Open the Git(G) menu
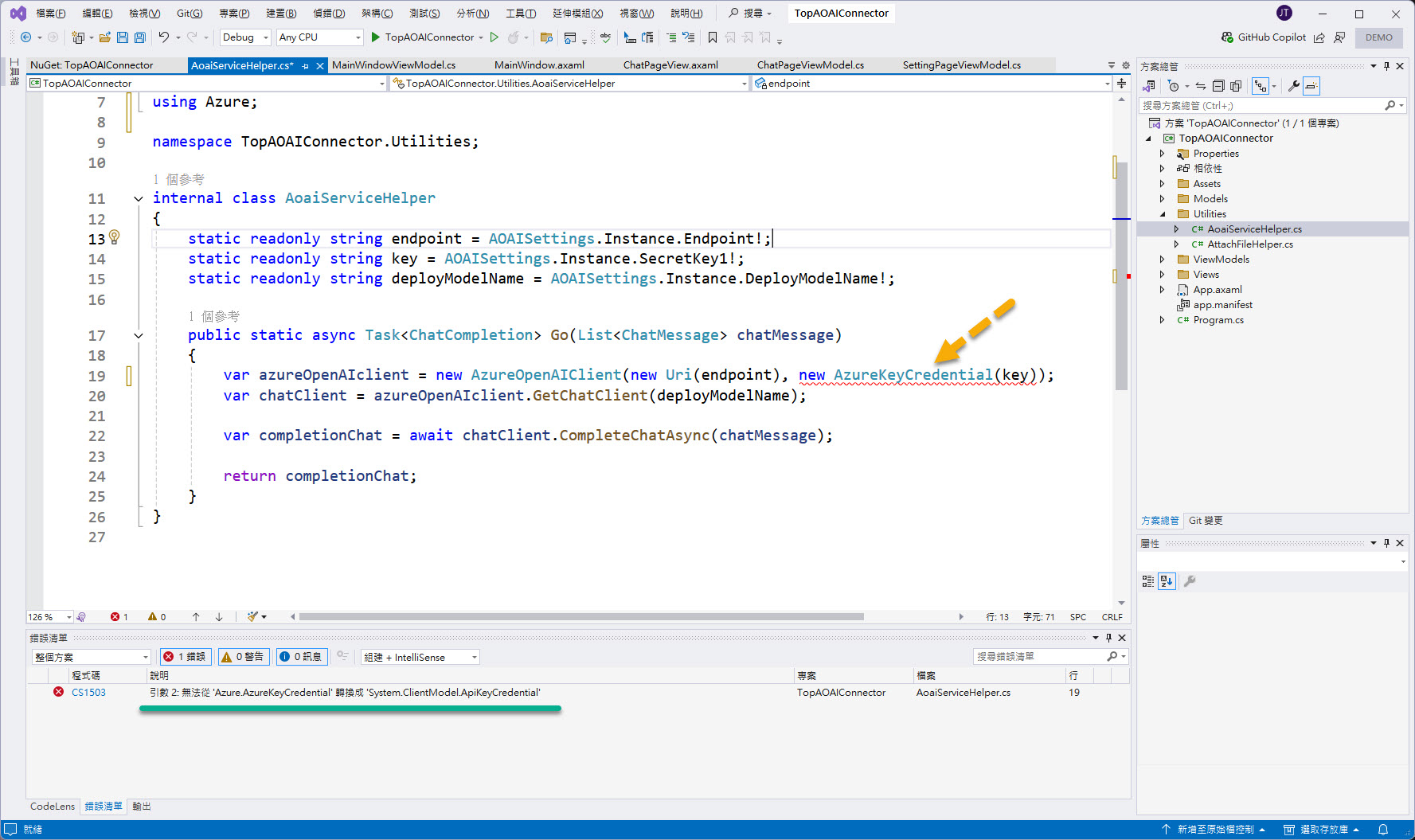 pyautogui.click(x=190, y=14)
